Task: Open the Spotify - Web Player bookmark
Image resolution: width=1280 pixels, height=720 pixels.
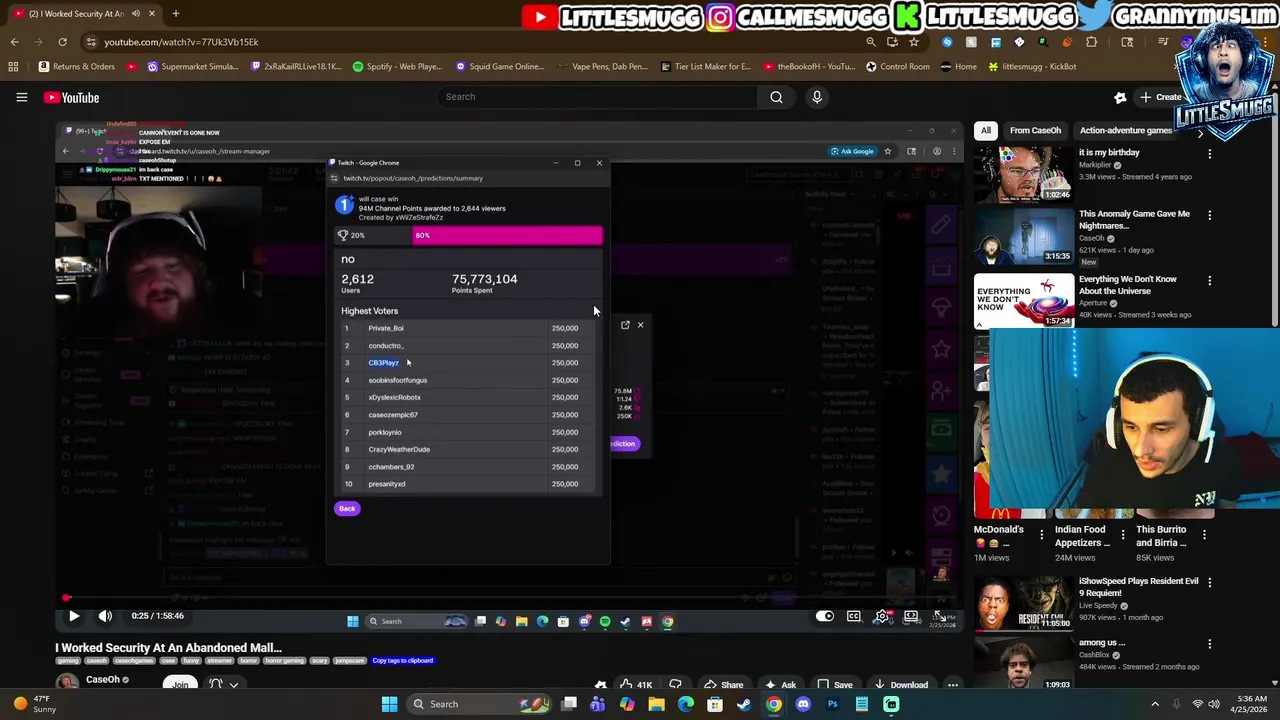Action: click(x=397, y=67)
